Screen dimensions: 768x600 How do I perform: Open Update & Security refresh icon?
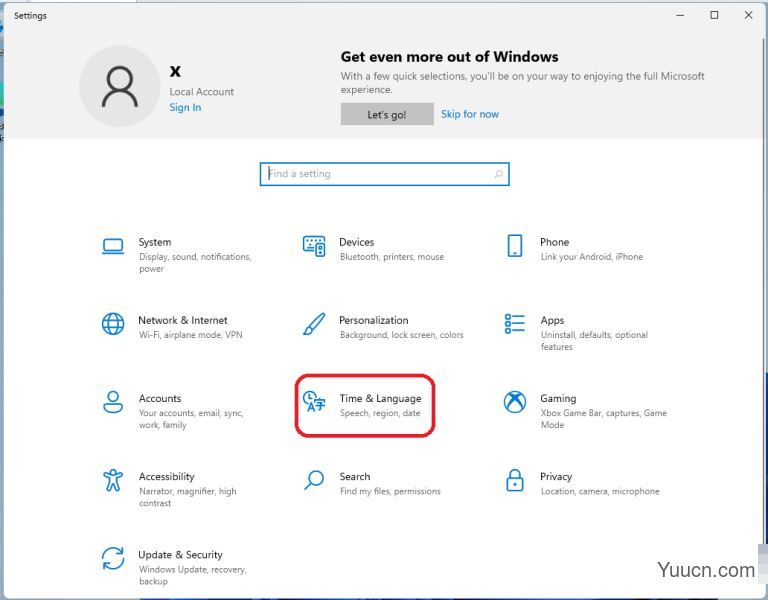113,558
